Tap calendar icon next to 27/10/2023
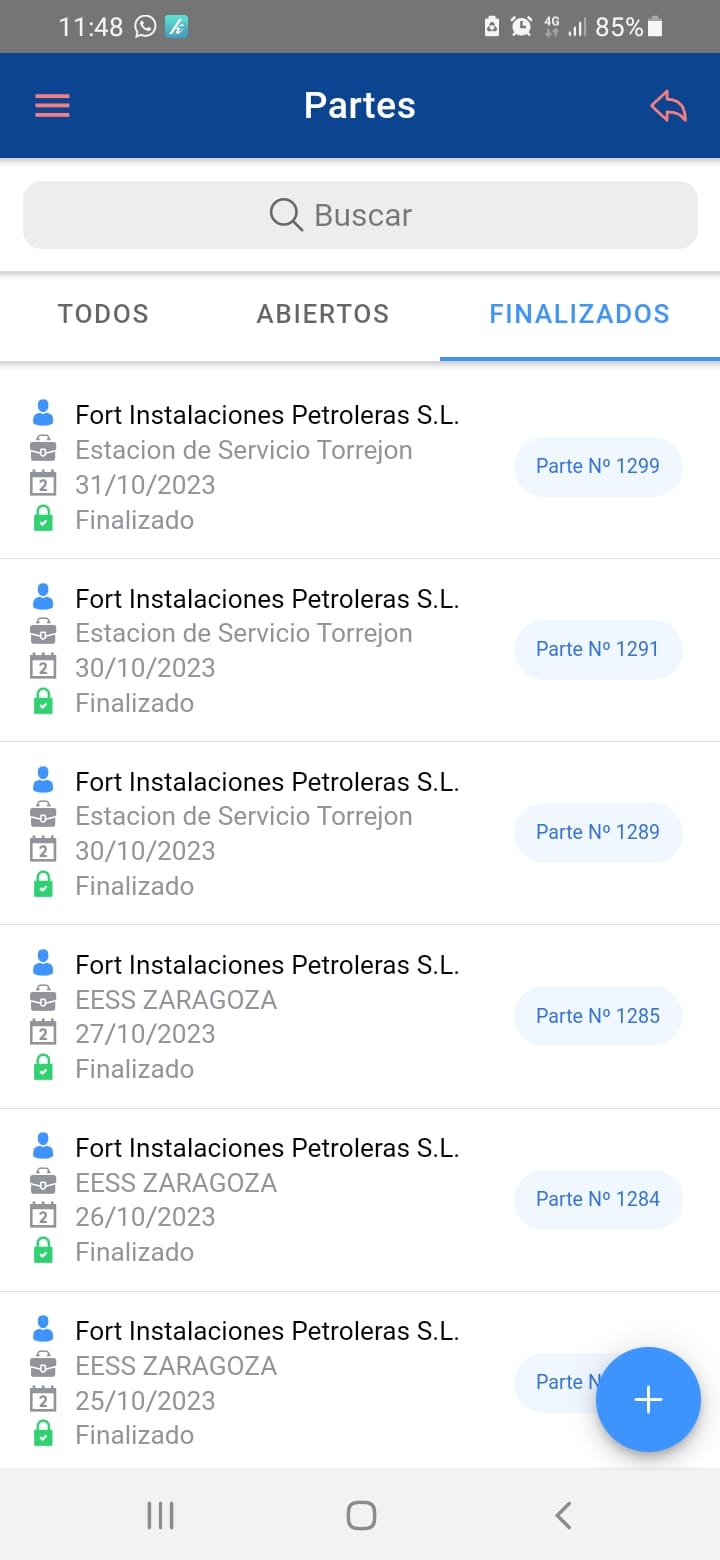Screen dimensions: 720x1560 (x=43, y=1033)
